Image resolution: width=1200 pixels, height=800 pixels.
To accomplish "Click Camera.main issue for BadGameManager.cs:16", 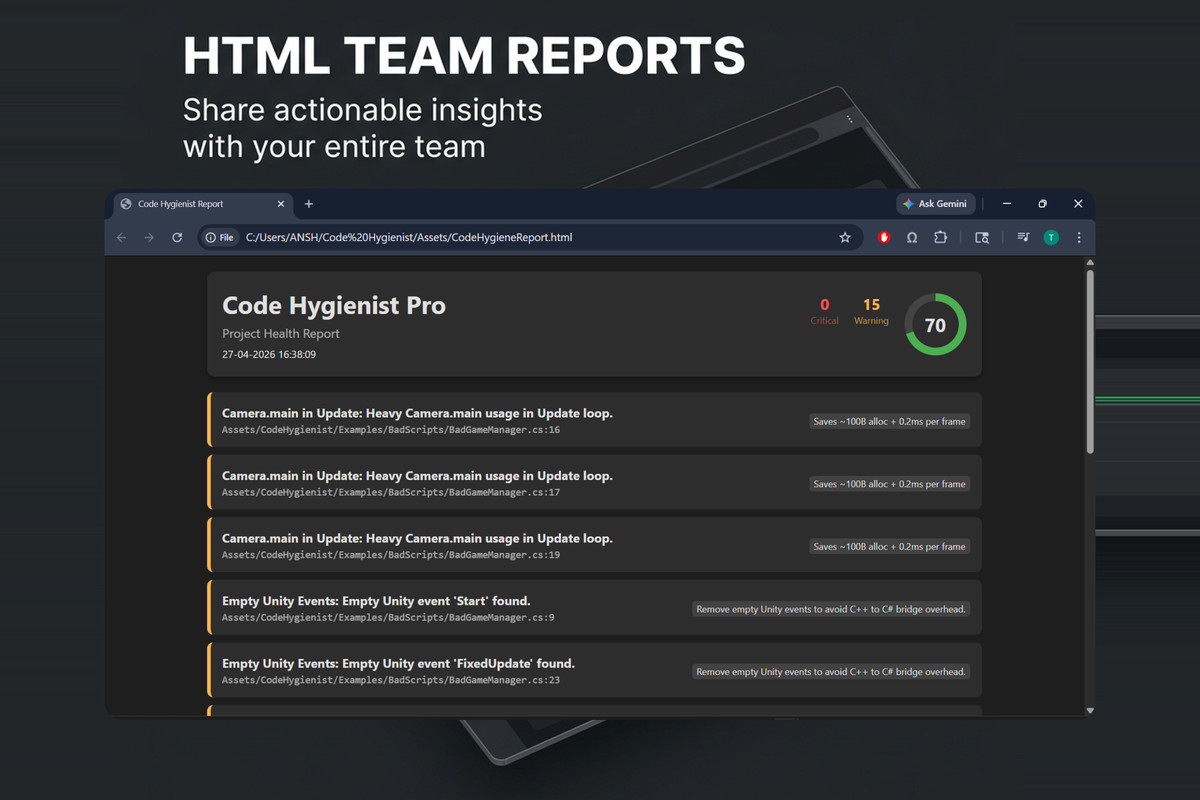I will click(594, 420).
